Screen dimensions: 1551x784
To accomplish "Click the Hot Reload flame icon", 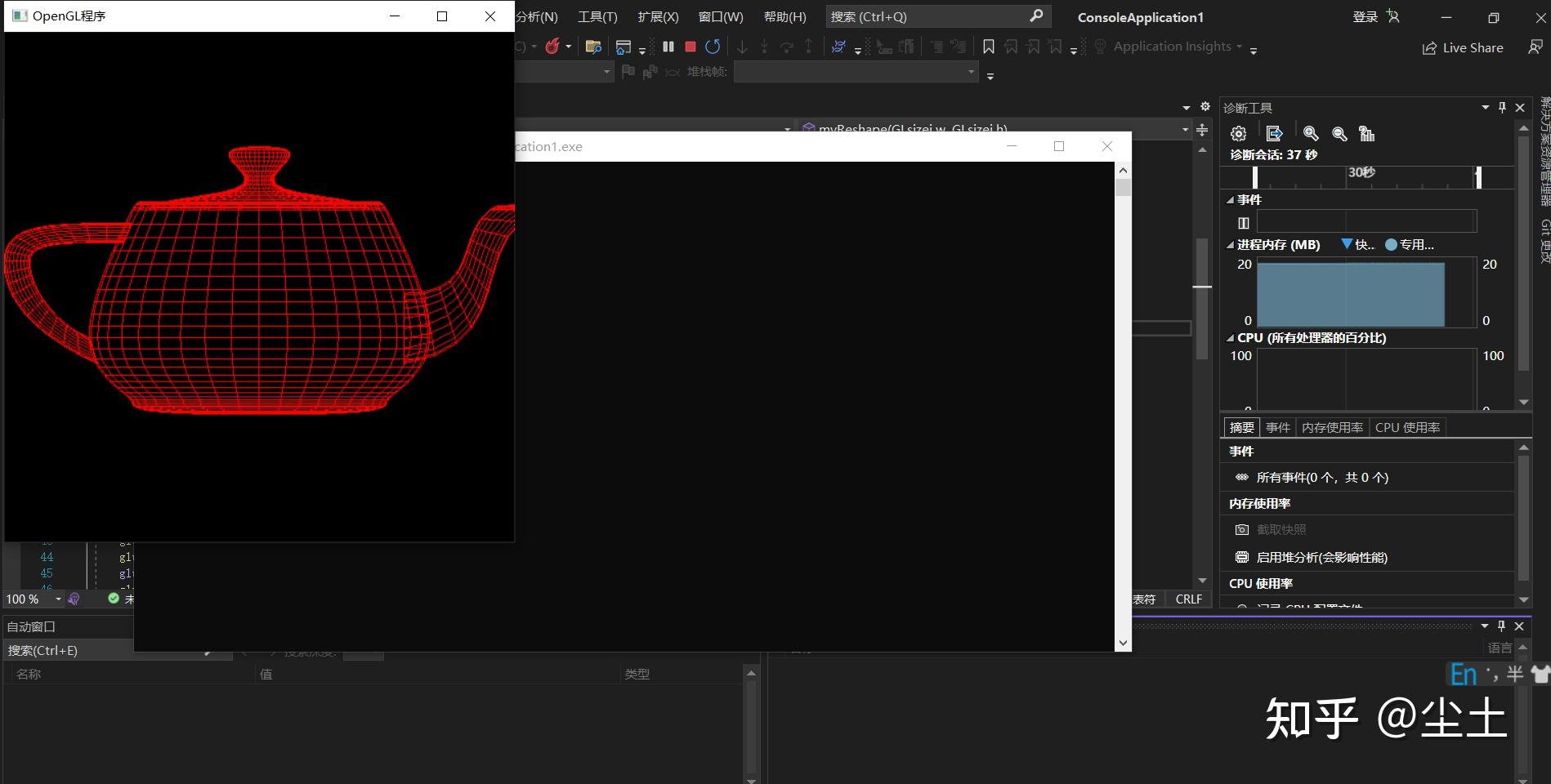I will point(553,47).
